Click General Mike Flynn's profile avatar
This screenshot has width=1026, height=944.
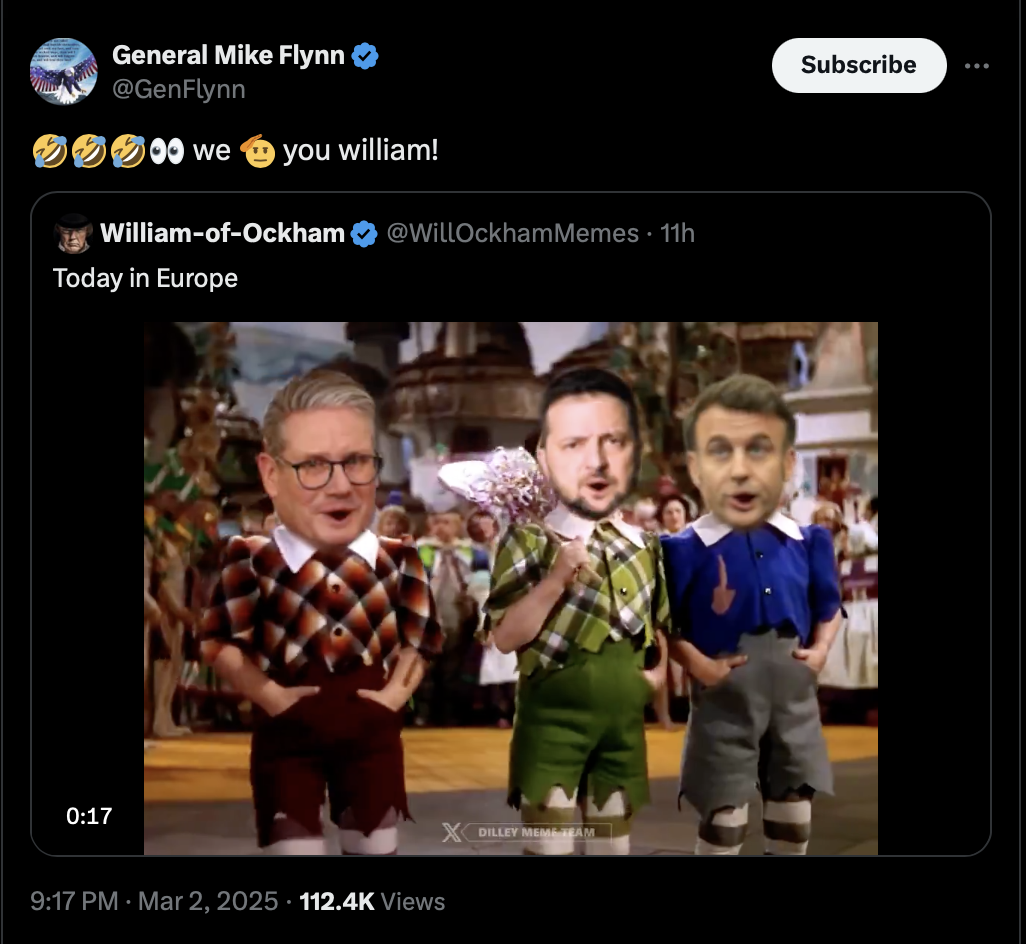(x=63, y=71)
